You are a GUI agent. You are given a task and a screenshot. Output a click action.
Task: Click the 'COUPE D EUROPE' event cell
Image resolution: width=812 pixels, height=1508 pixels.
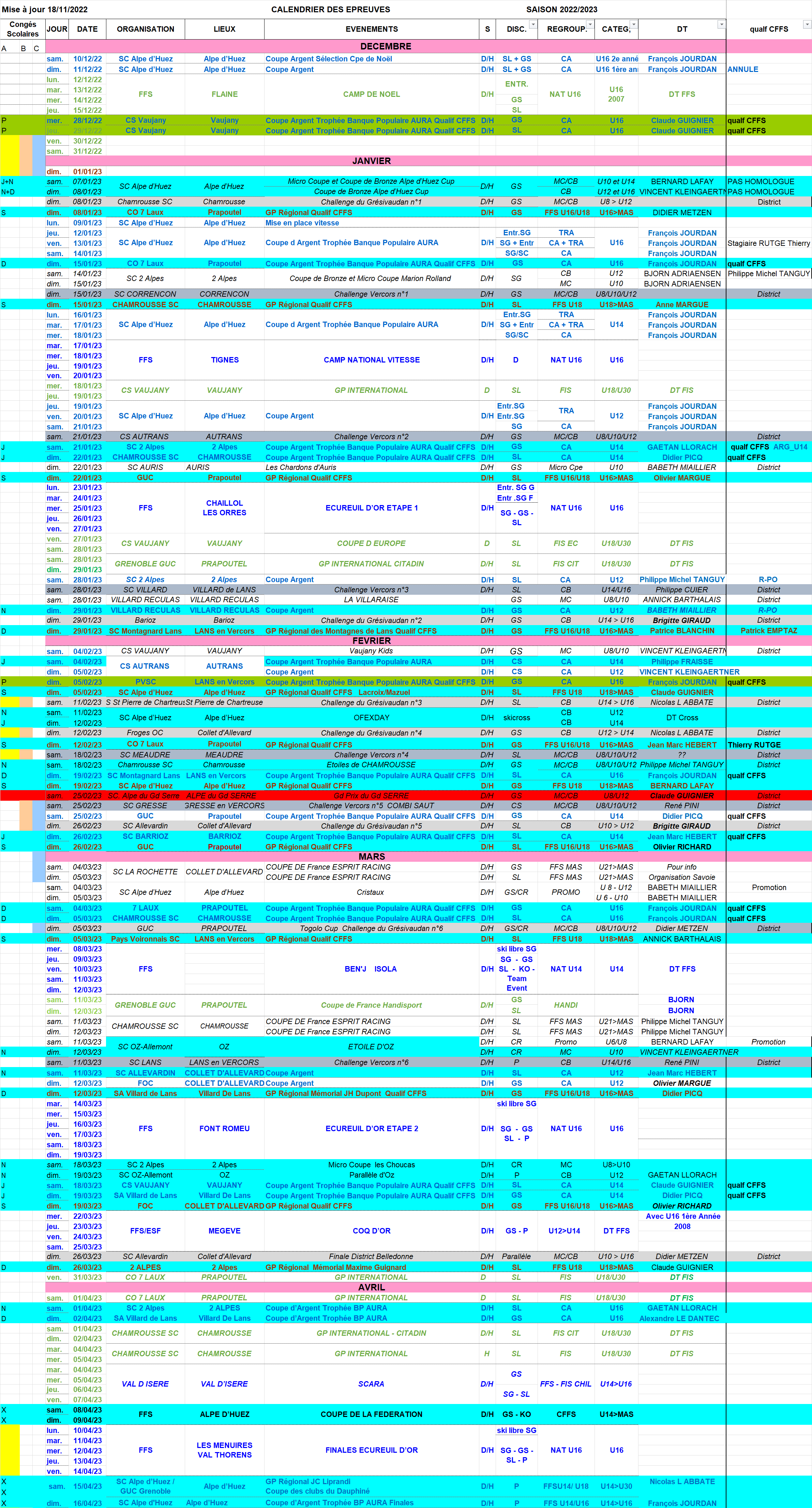click(x=372, y=544)
